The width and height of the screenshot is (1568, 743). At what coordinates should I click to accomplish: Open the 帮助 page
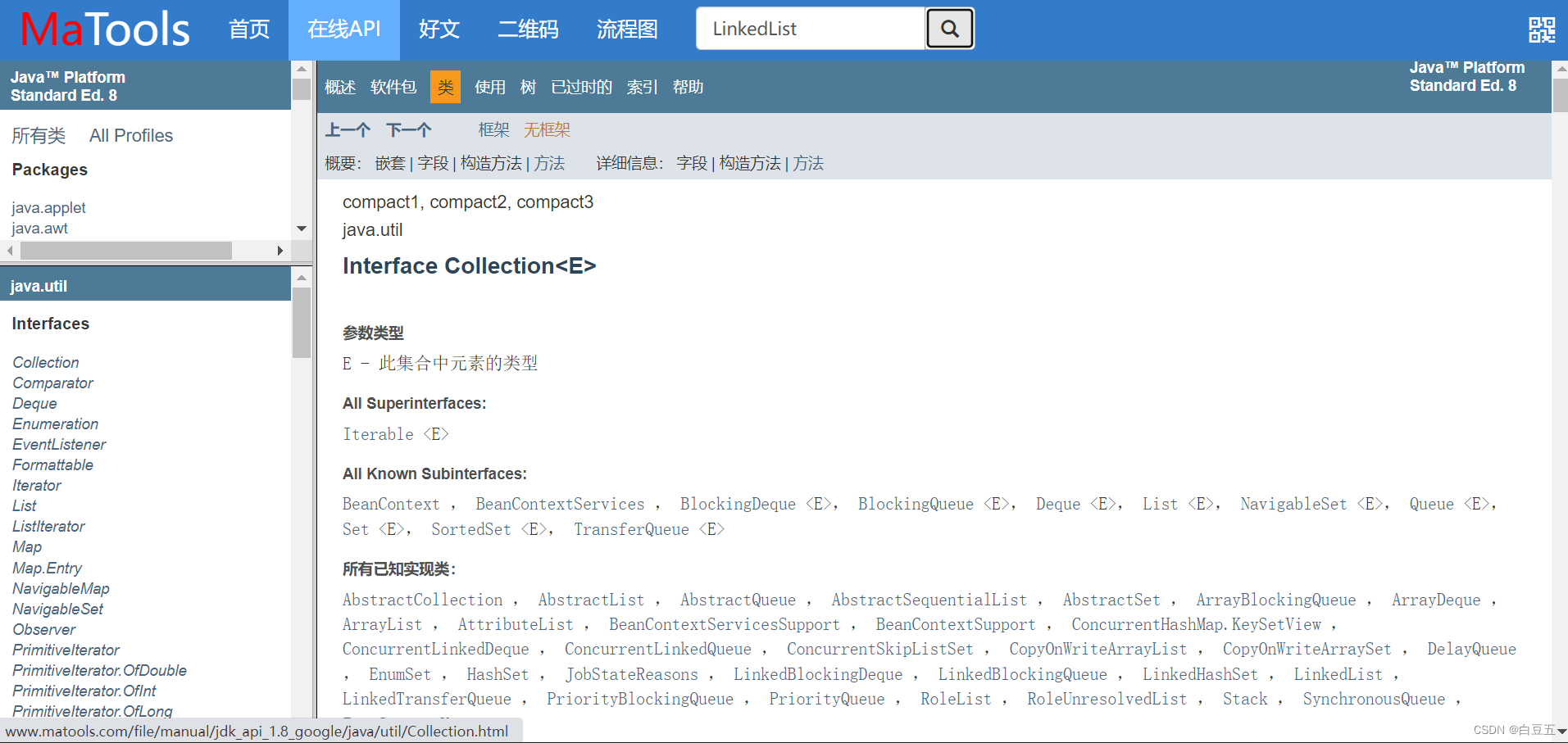(x=688, y=87)
